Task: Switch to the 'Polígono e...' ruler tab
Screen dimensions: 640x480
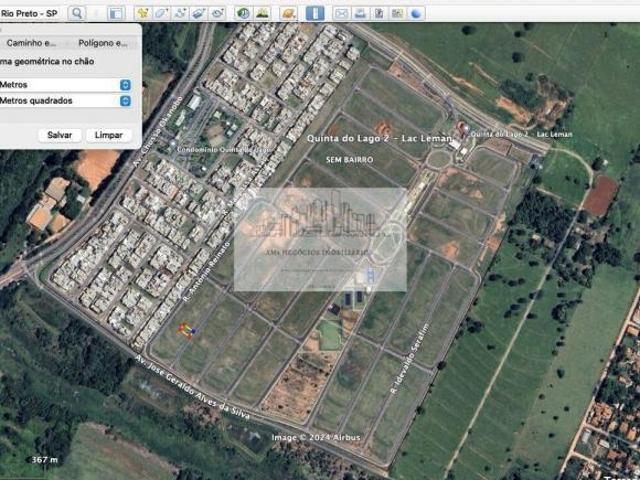Action: [x=103, y=43]
